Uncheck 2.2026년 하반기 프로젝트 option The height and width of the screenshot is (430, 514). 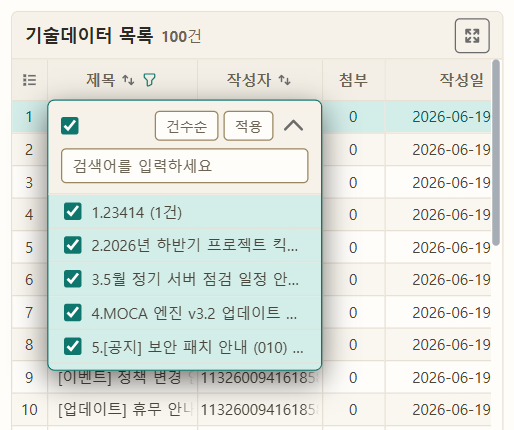tap(73, 245)
